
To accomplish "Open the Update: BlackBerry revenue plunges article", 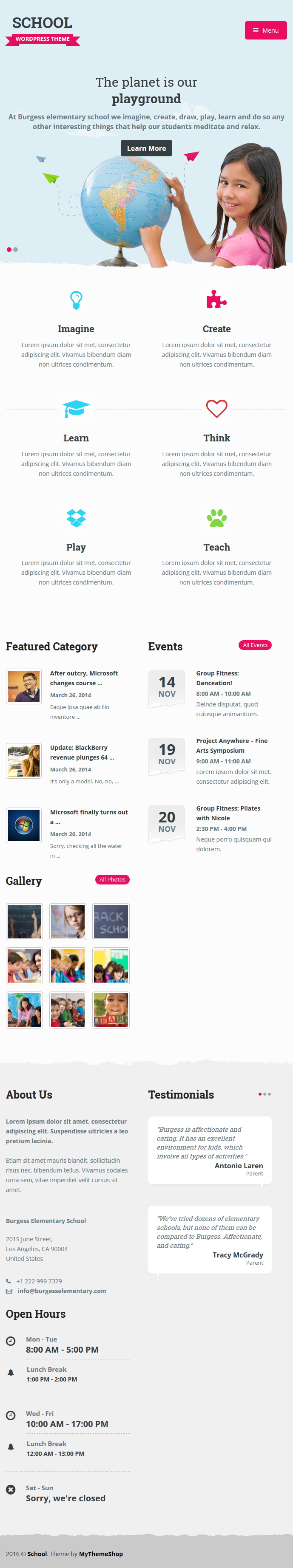I will click(x=82, y=752).
